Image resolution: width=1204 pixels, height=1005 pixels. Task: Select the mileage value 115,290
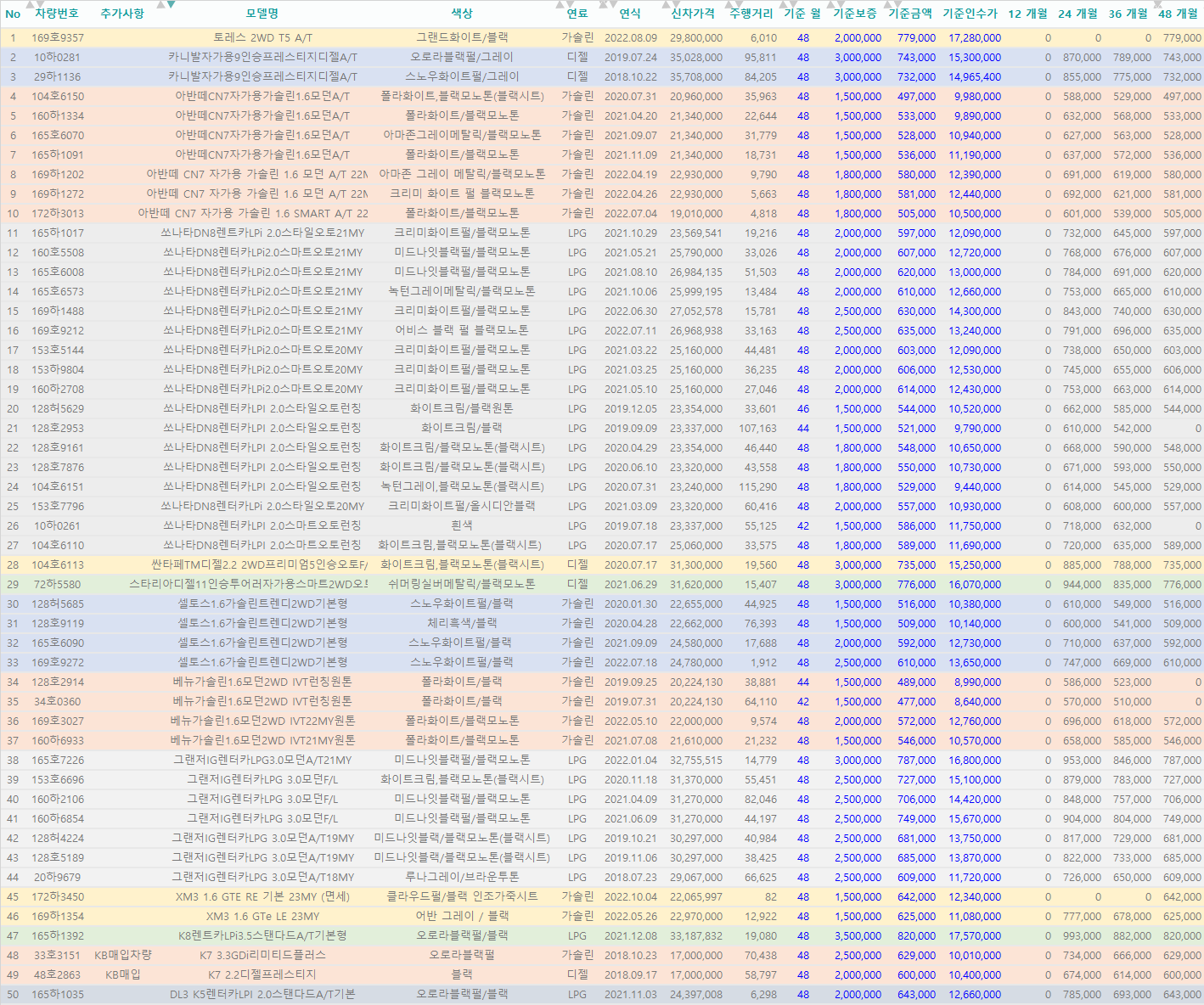tap(757, 487)
